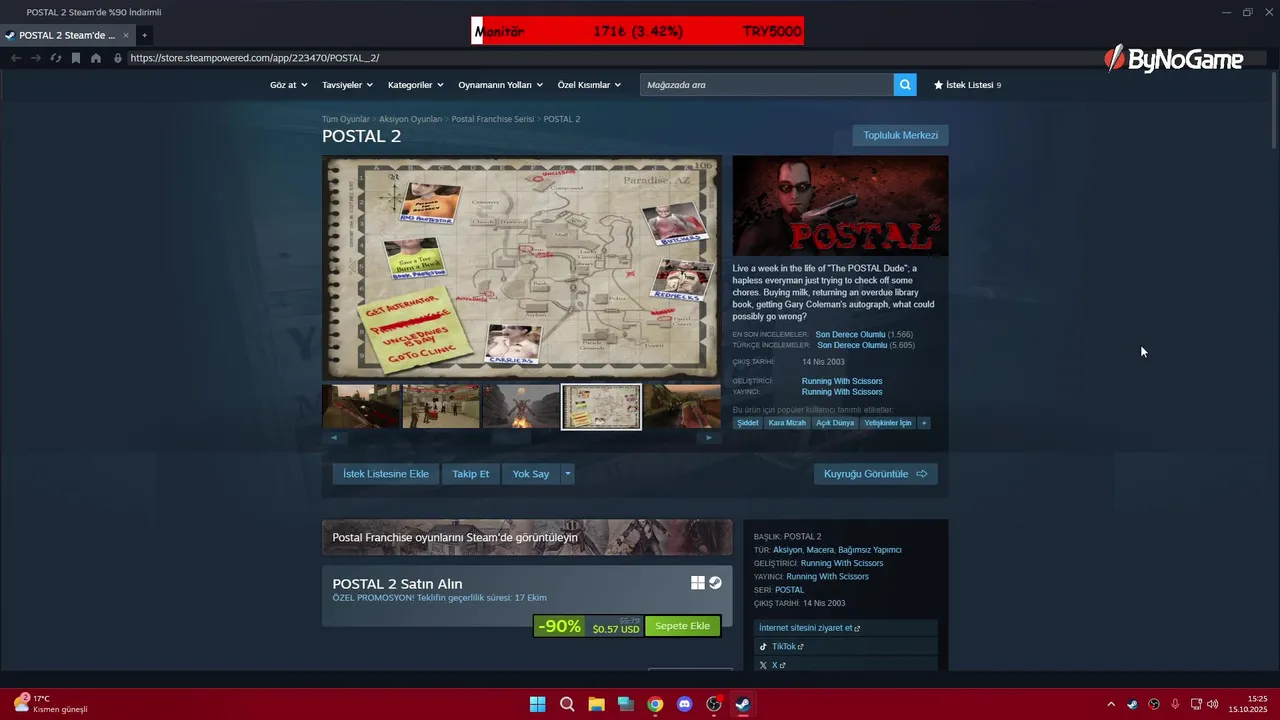
Task: Open Discord from the taskbar
Action: point(684,704)
